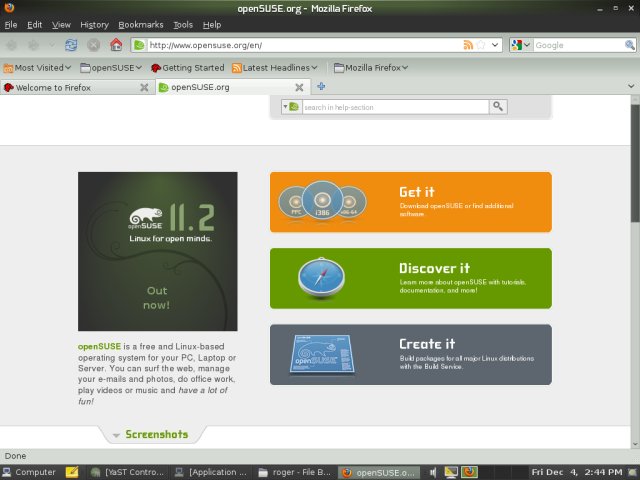This screenshot has height=480, width=640.
Task: Switch to Application Browser taskbar item
Action: point(211,472)
